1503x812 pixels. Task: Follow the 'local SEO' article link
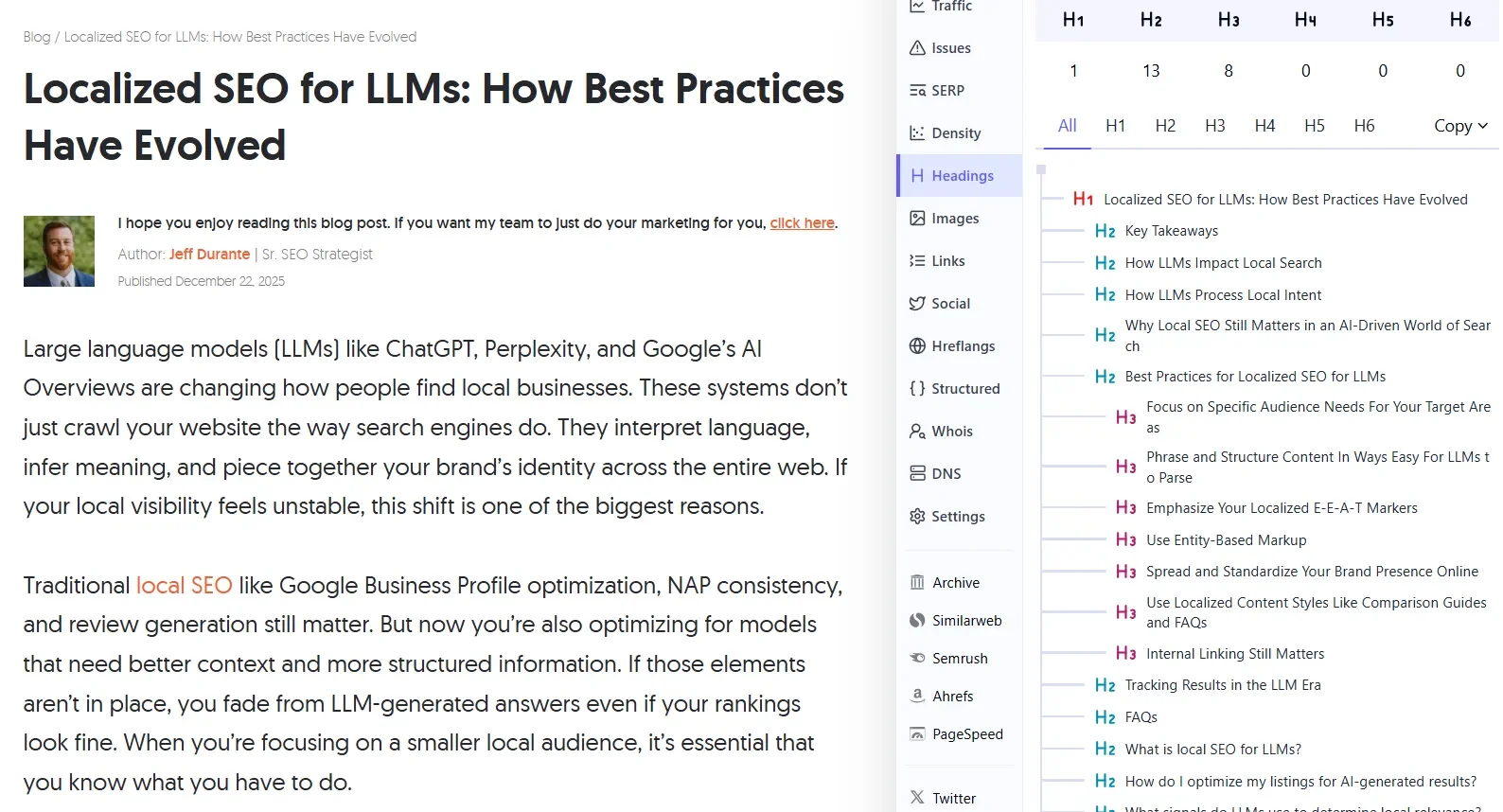tap(184, 586)
